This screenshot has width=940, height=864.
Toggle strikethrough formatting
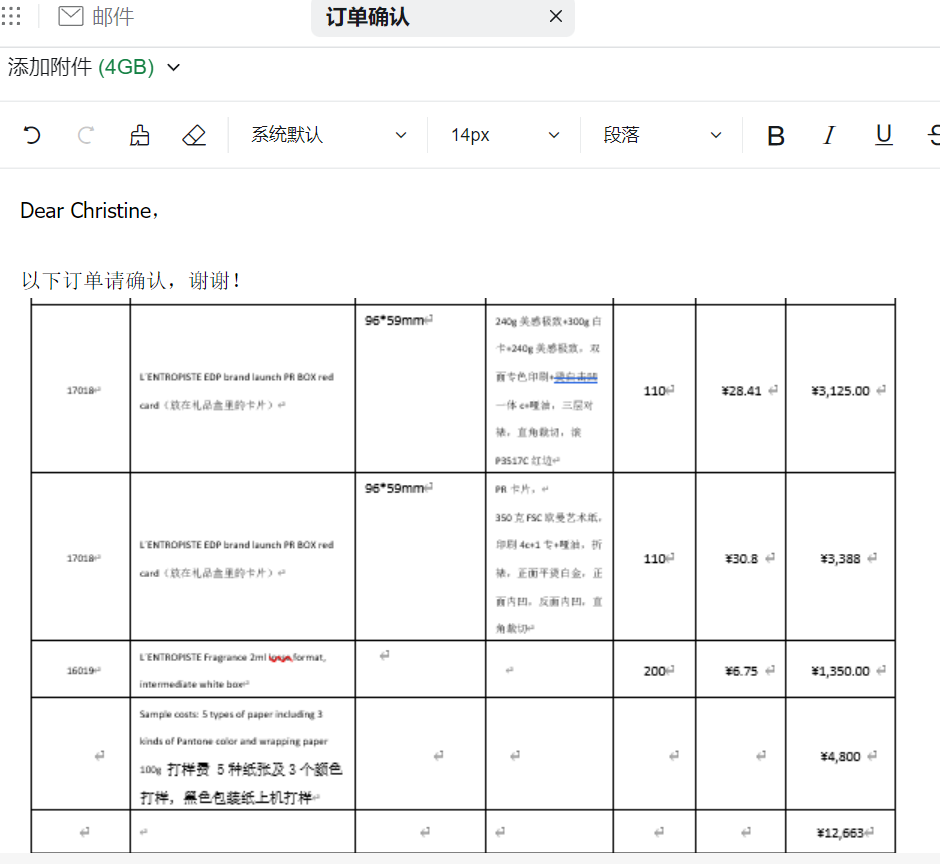coord(933,136)
